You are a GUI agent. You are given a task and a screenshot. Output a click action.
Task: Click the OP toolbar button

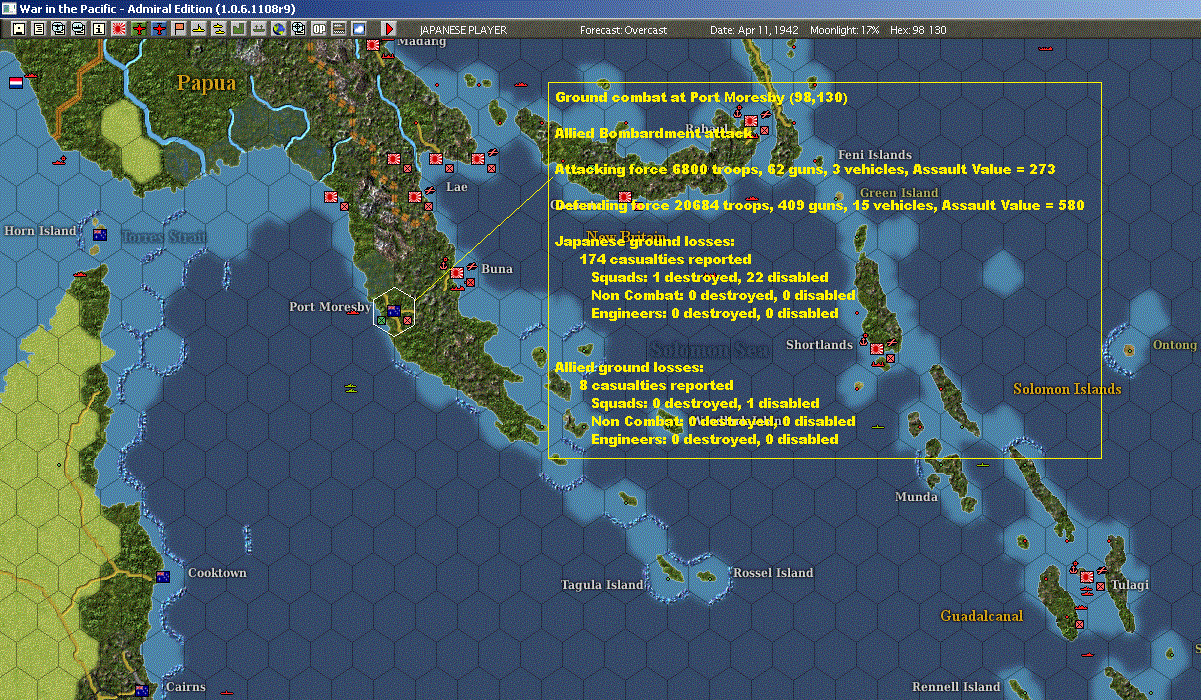(x=319, y=29)
